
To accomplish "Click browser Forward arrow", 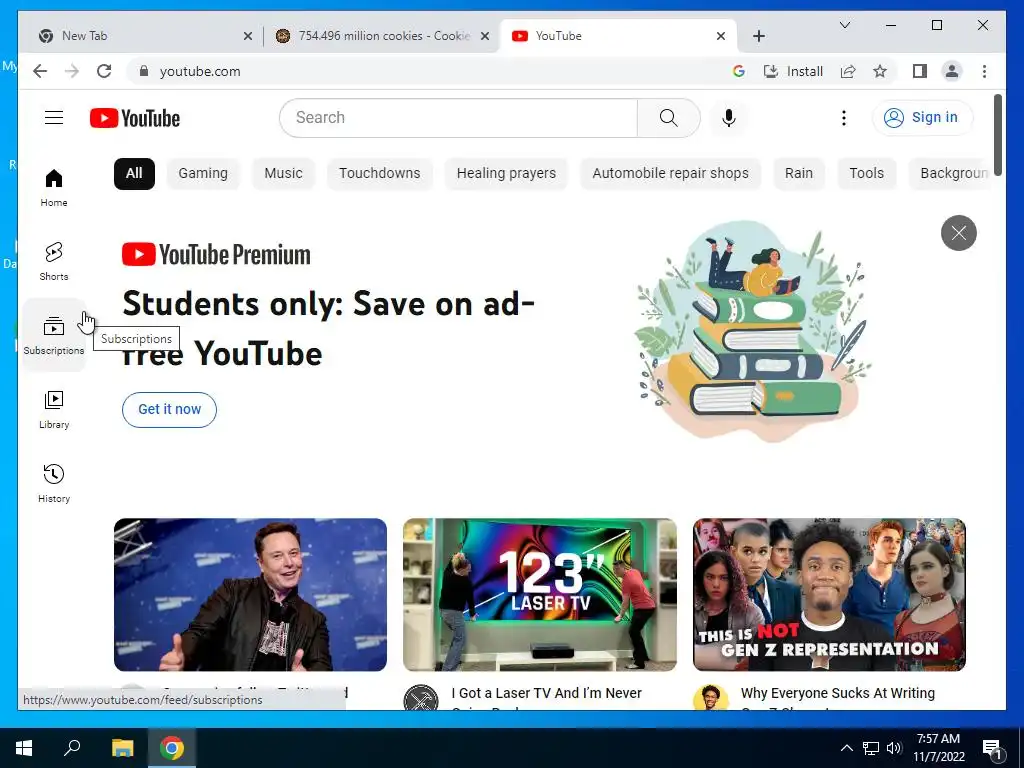I will click(72, 71).
